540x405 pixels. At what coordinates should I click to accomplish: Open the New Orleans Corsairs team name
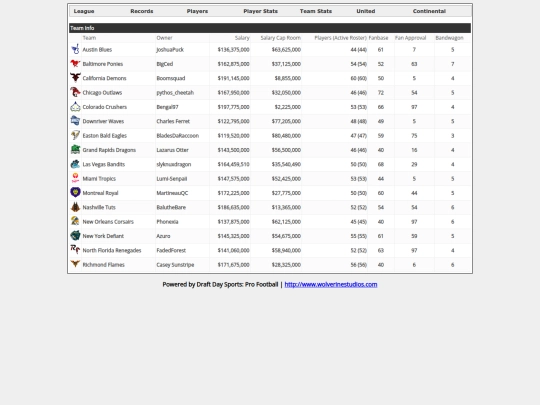pyautogui.click(x=108, y=222)
